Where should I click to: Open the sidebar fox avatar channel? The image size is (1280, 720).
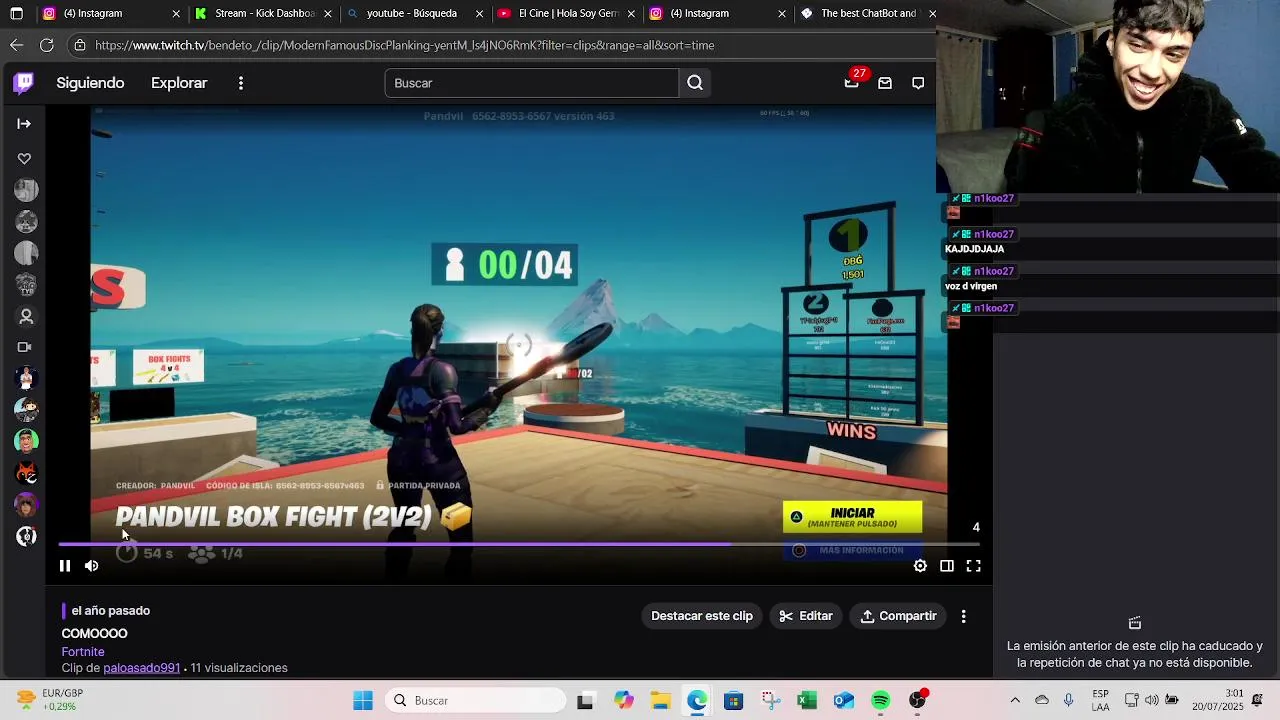[26, 473]
